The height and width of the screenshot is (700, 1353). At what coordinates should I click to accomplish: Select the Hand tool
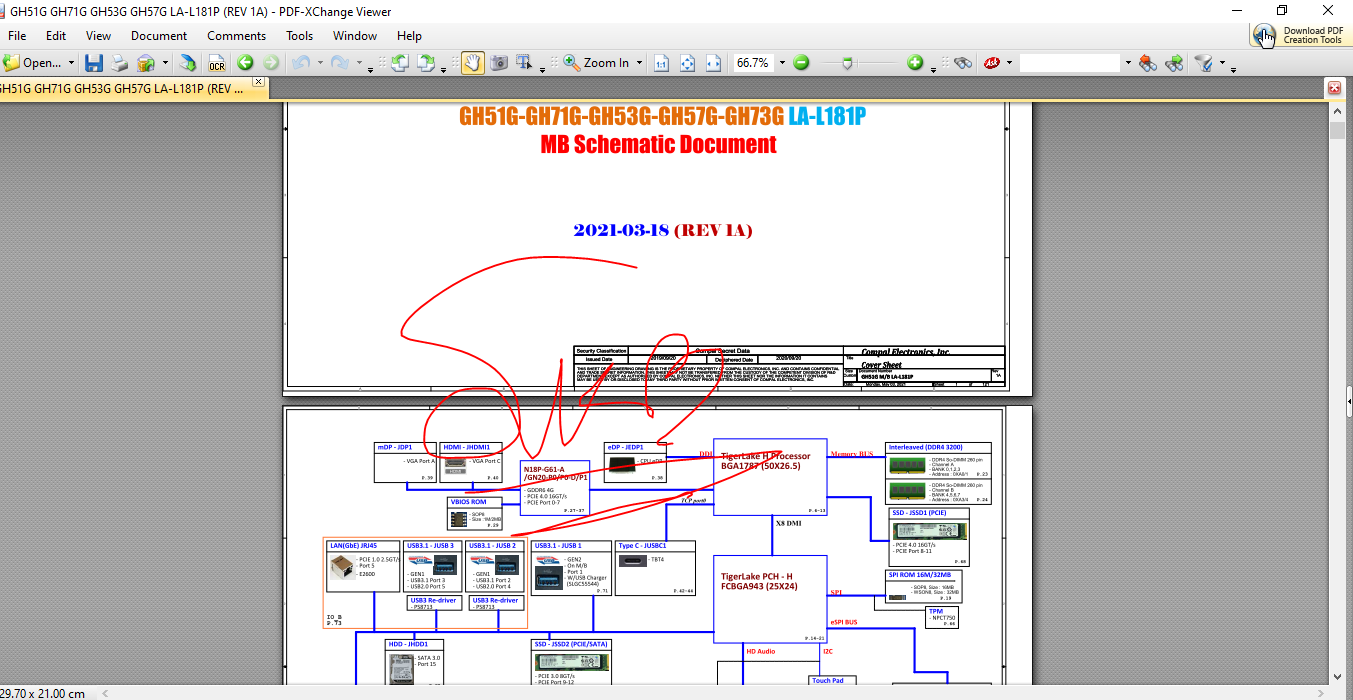click(x=472, y=63)
